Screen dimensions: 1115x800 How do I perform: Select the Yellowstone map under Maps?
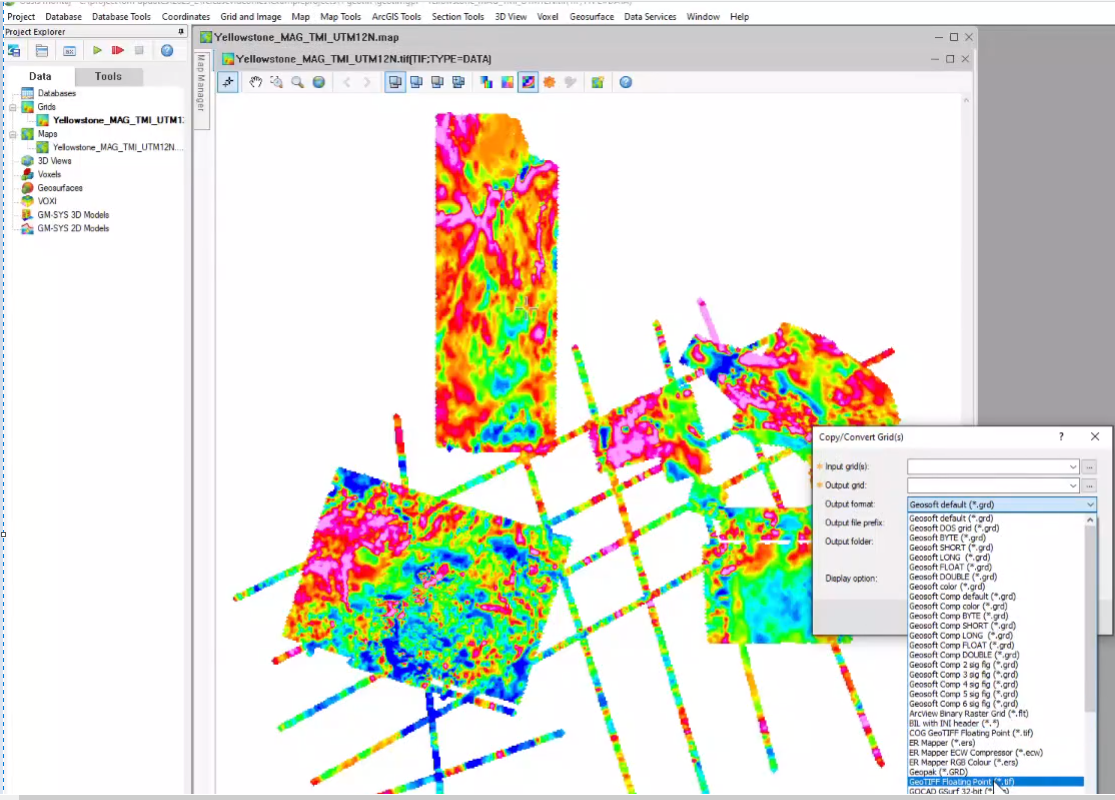pos(118,147)
